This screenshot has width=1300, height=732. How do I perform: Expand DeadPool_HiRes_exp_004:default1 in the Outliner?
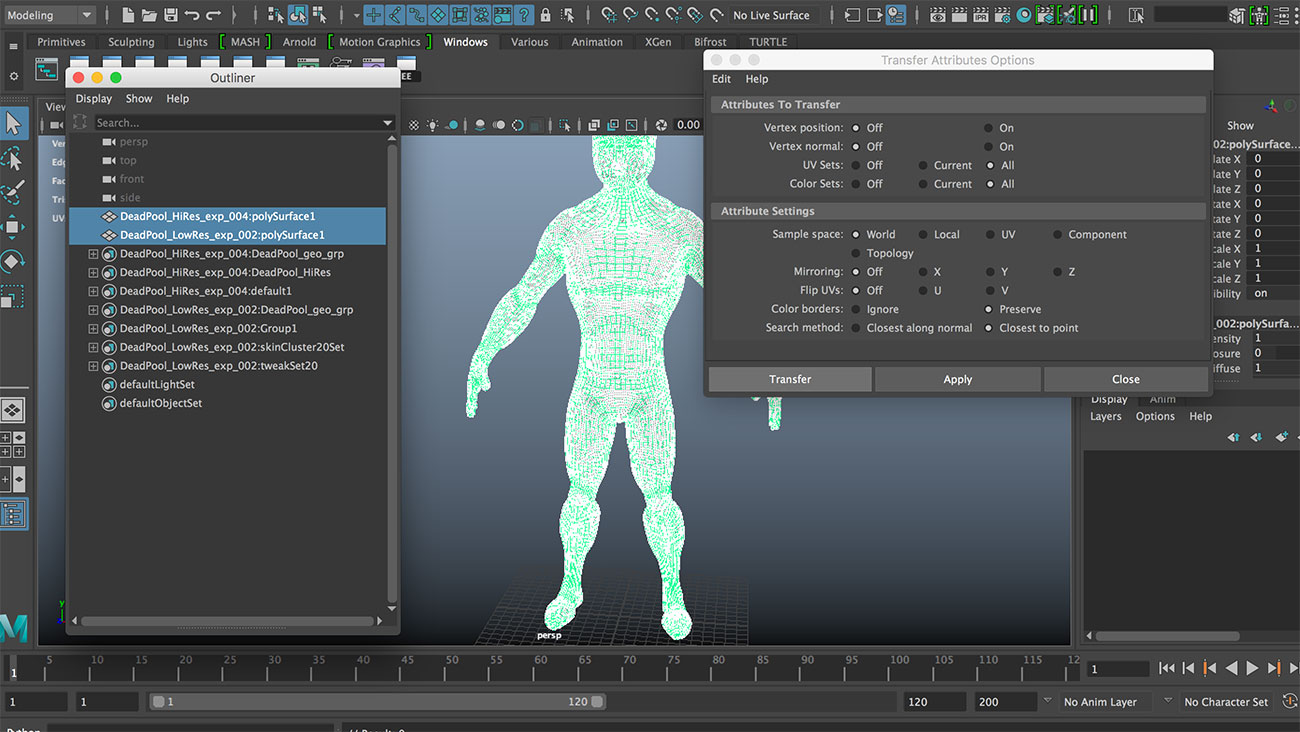93,291
